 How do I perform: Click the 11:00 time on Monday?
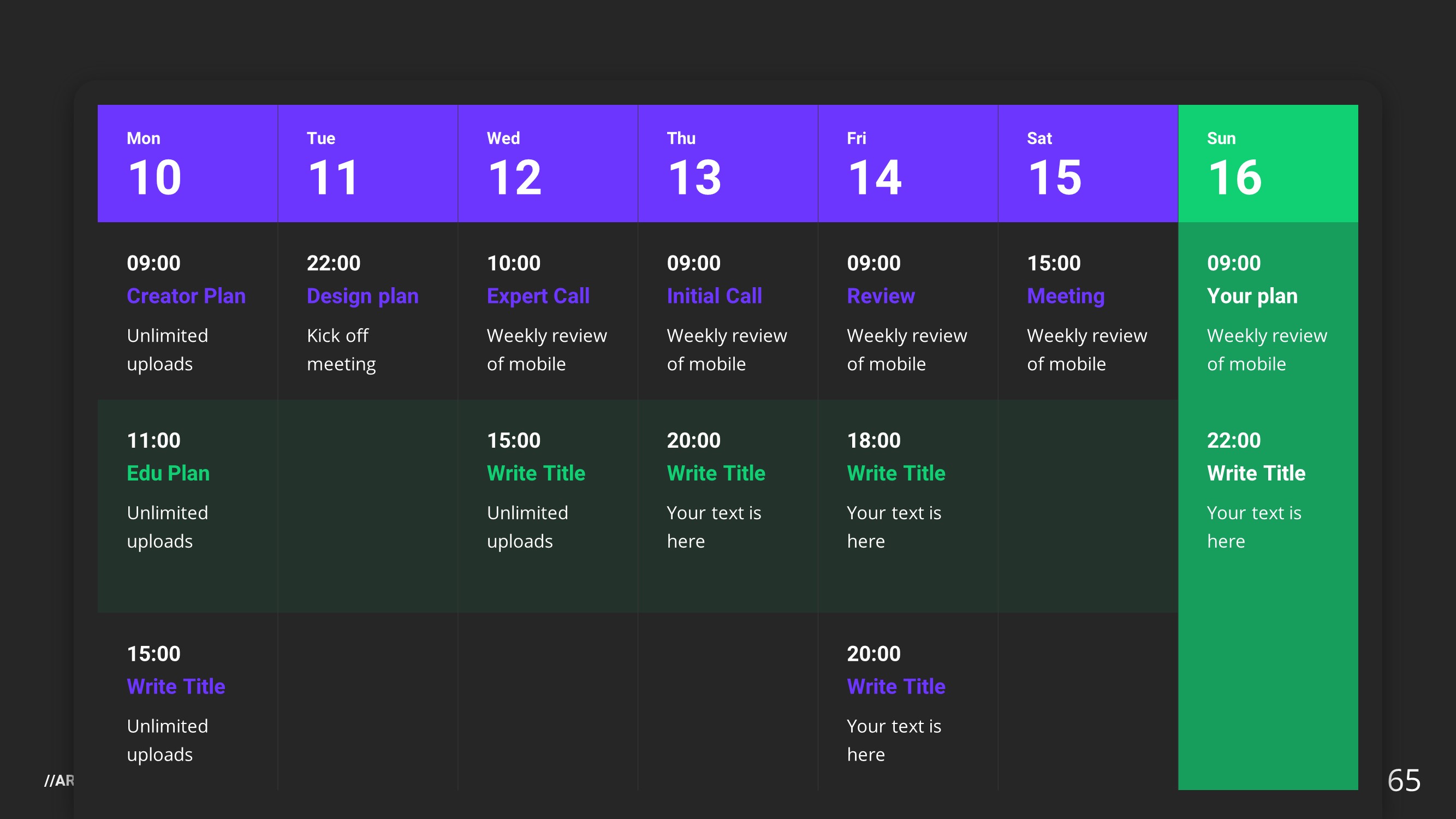(x=153, y=440)
